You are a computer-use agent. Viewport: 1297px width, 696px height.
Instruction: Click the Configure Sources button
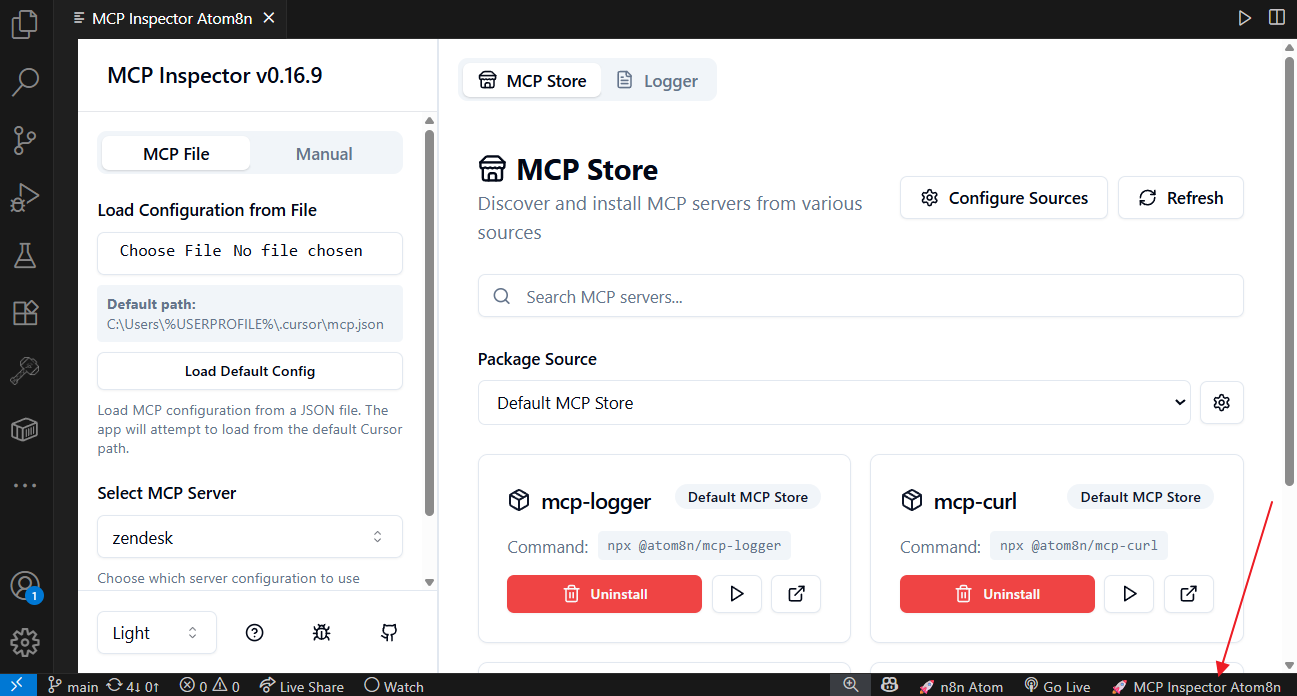(x=1004, y=198)
